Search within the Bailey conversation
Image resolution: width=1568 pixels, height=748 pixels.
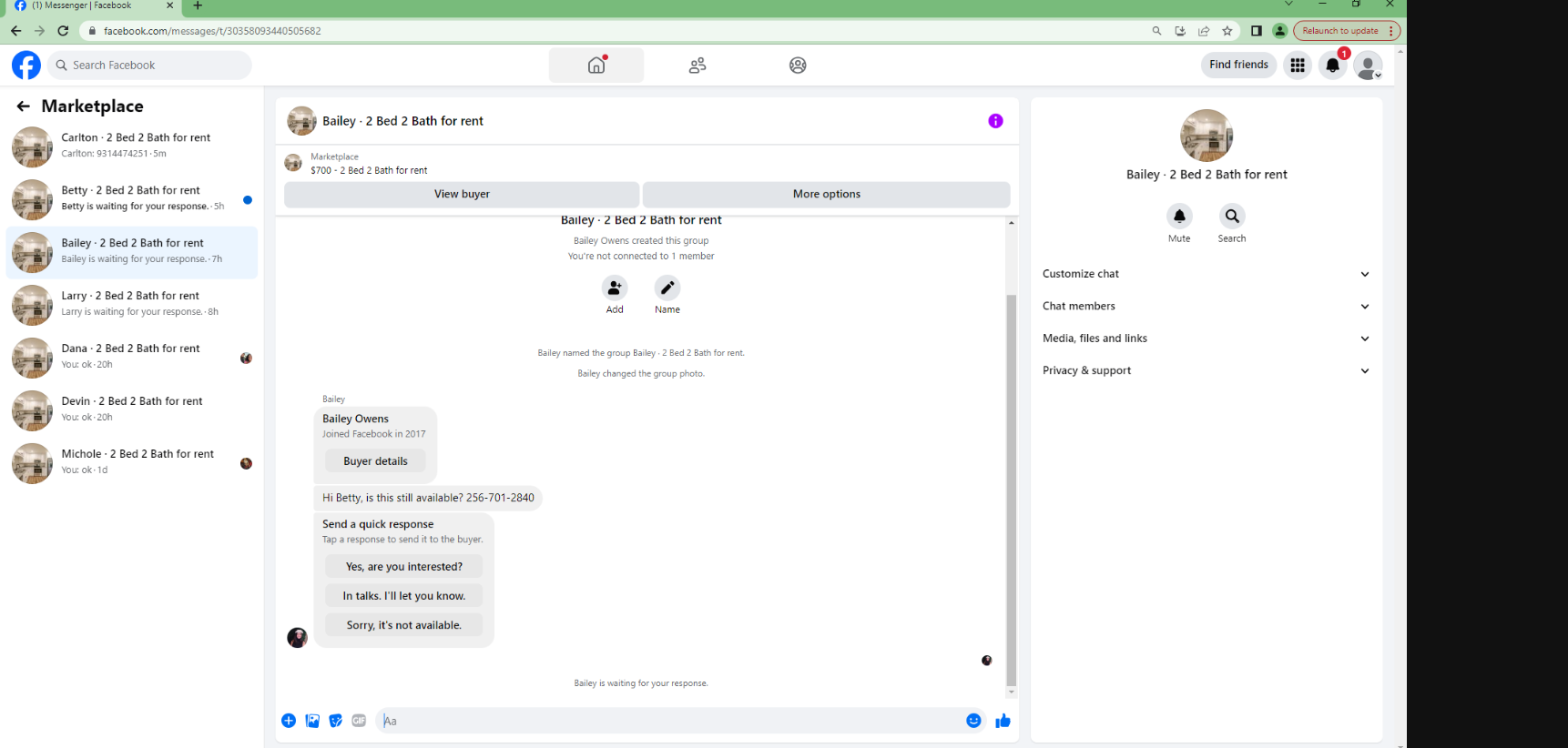point(1232,216)
